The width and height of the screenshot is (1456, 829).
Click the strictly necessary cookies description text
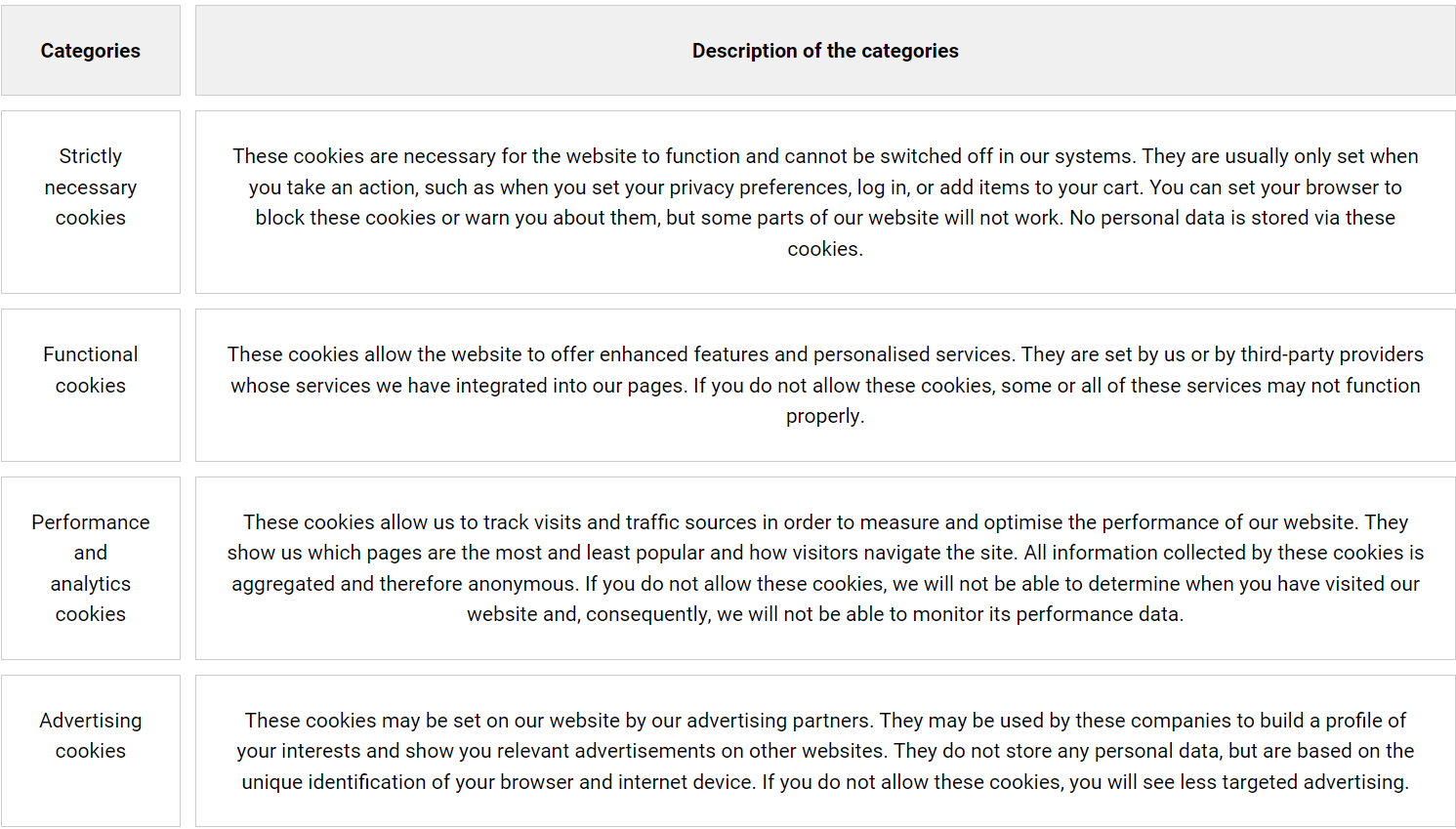[825, 202]
